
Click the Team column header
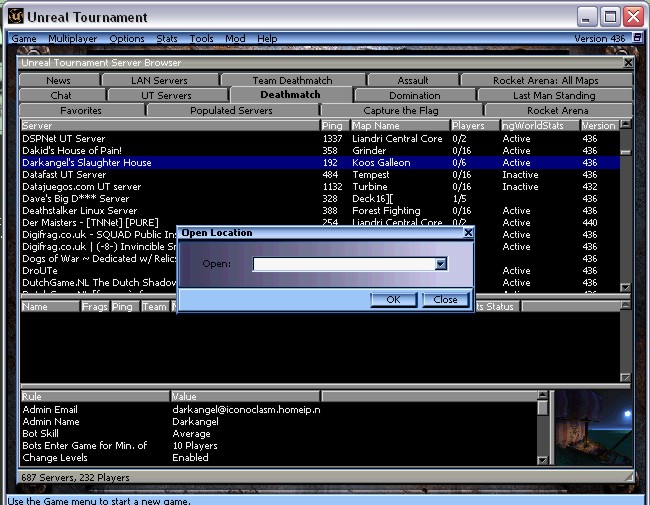point(155,306)
